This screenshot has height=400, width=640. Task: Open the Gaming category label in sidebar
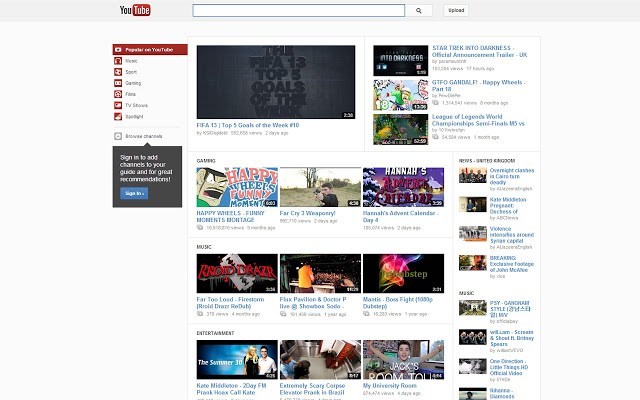tap(133, 83)
